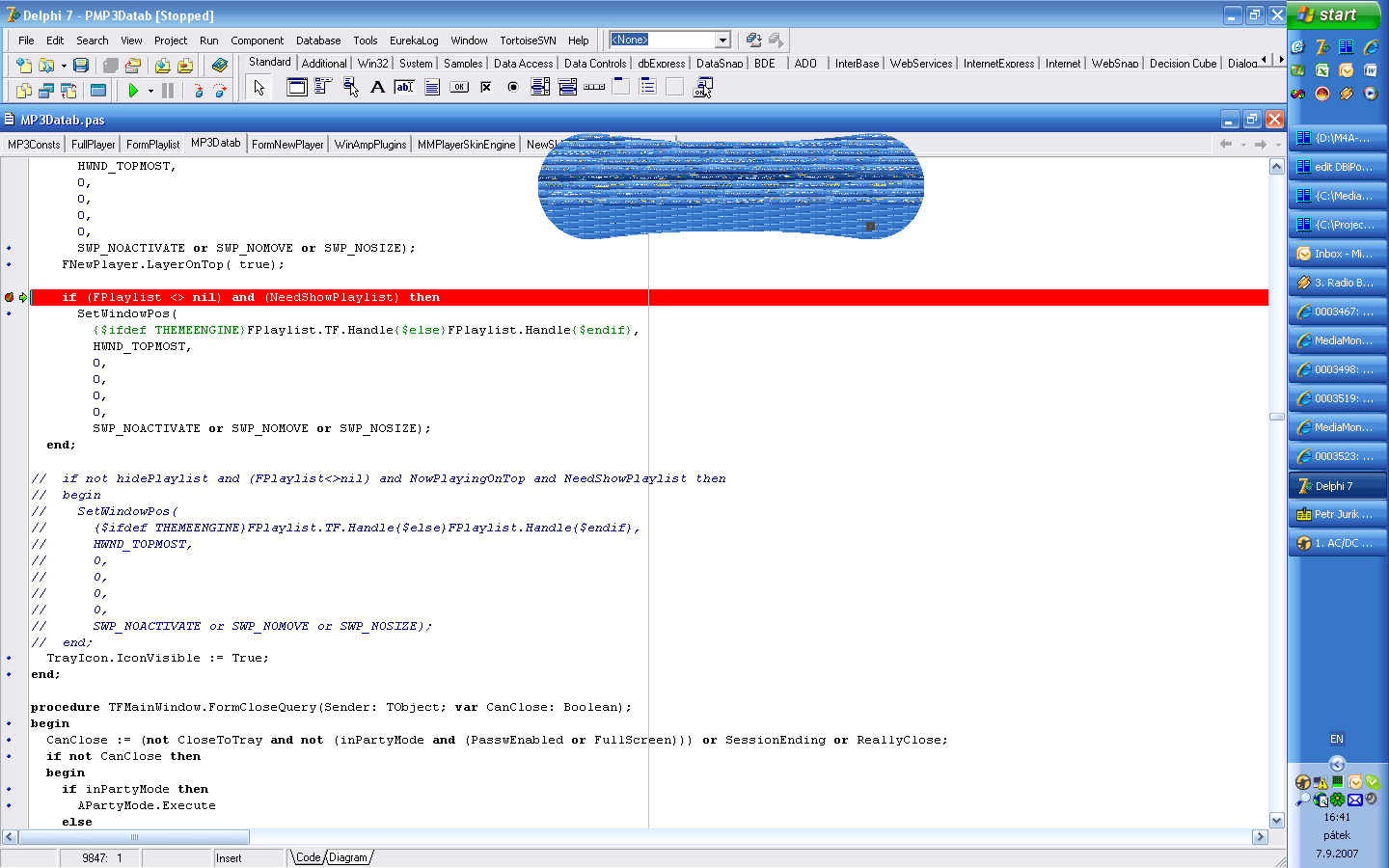Select the CheckBox component in palette

pyautogui.click(x=486, y=87)
